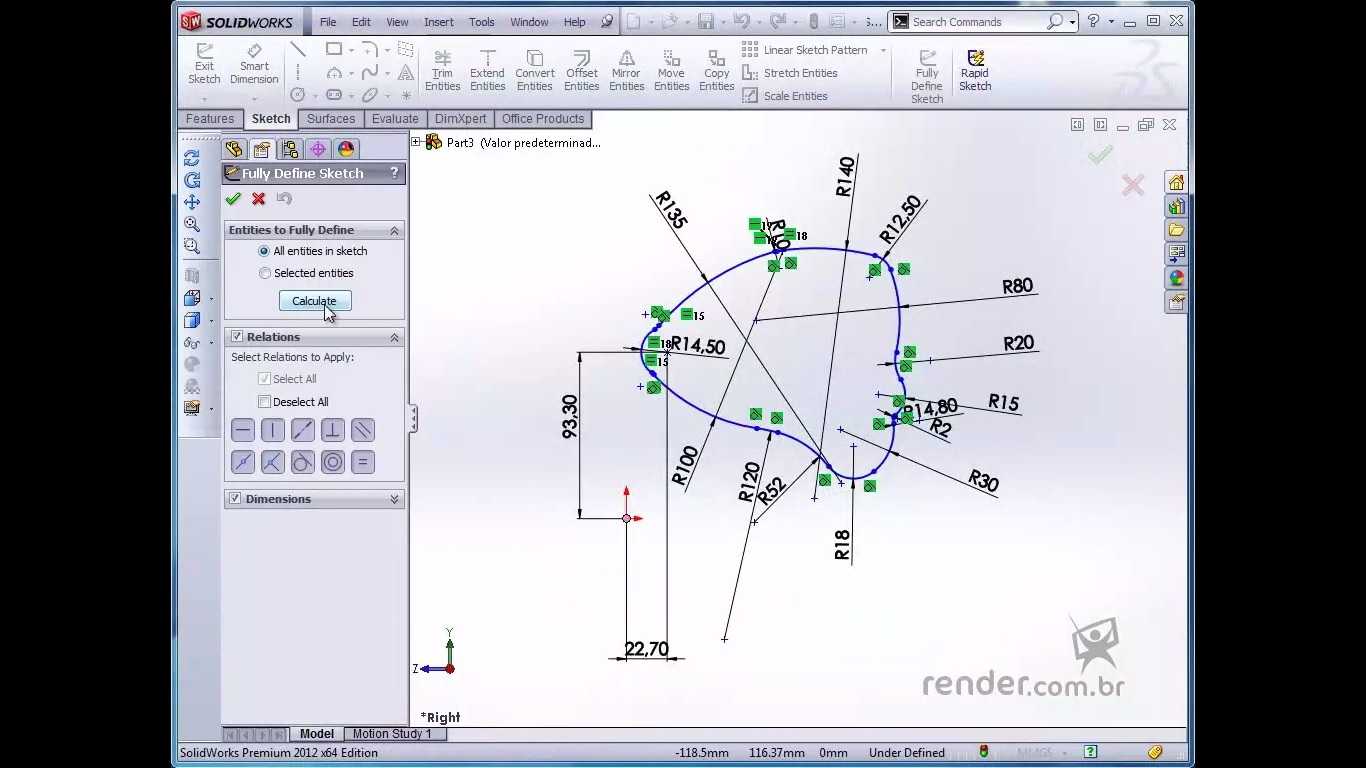This screenshot has height=768, width=1366.
Task: Click Offset Entities tool
Action: pos(581,71)
